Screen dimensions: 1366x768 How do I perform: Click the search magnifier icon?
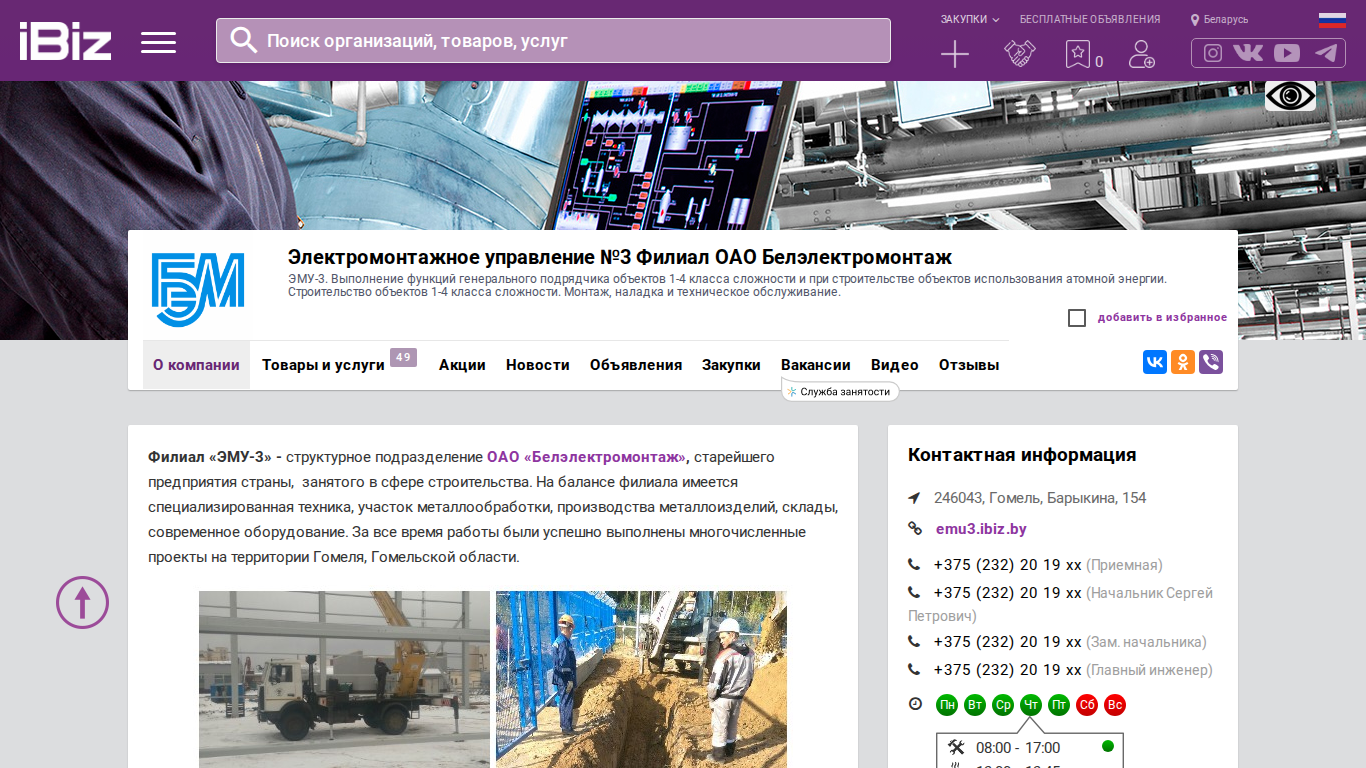[x=243, y=40]
